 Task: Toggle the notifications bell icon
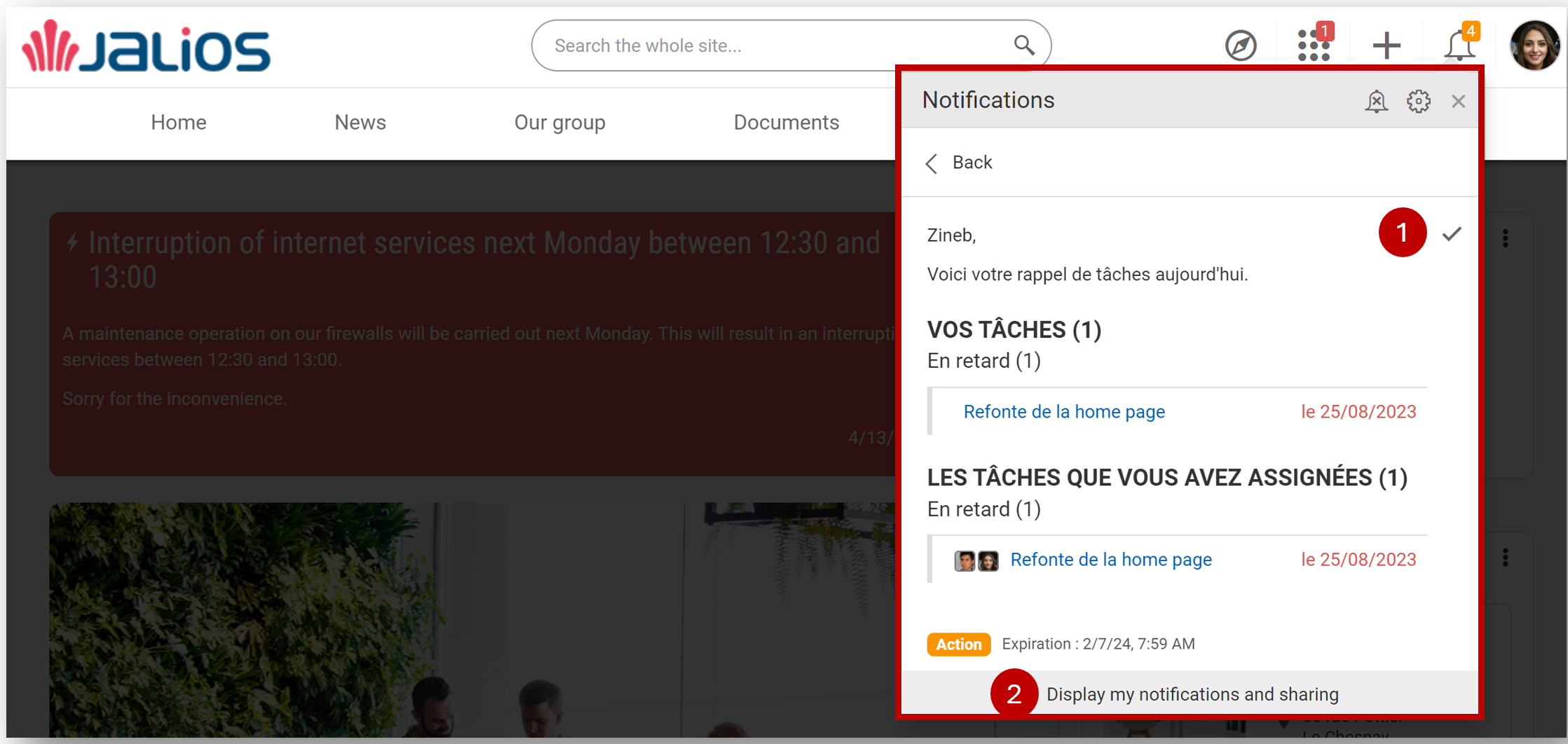pos(1459,46)
